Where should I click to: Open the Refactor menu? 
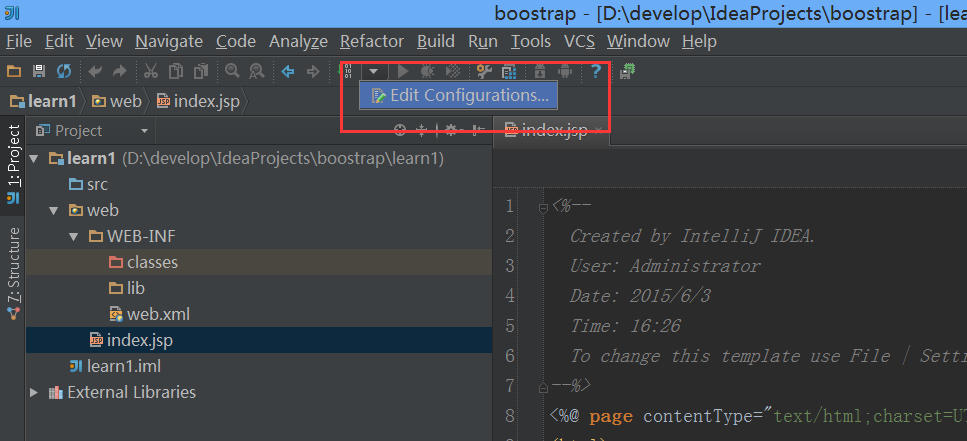(372, 41)
